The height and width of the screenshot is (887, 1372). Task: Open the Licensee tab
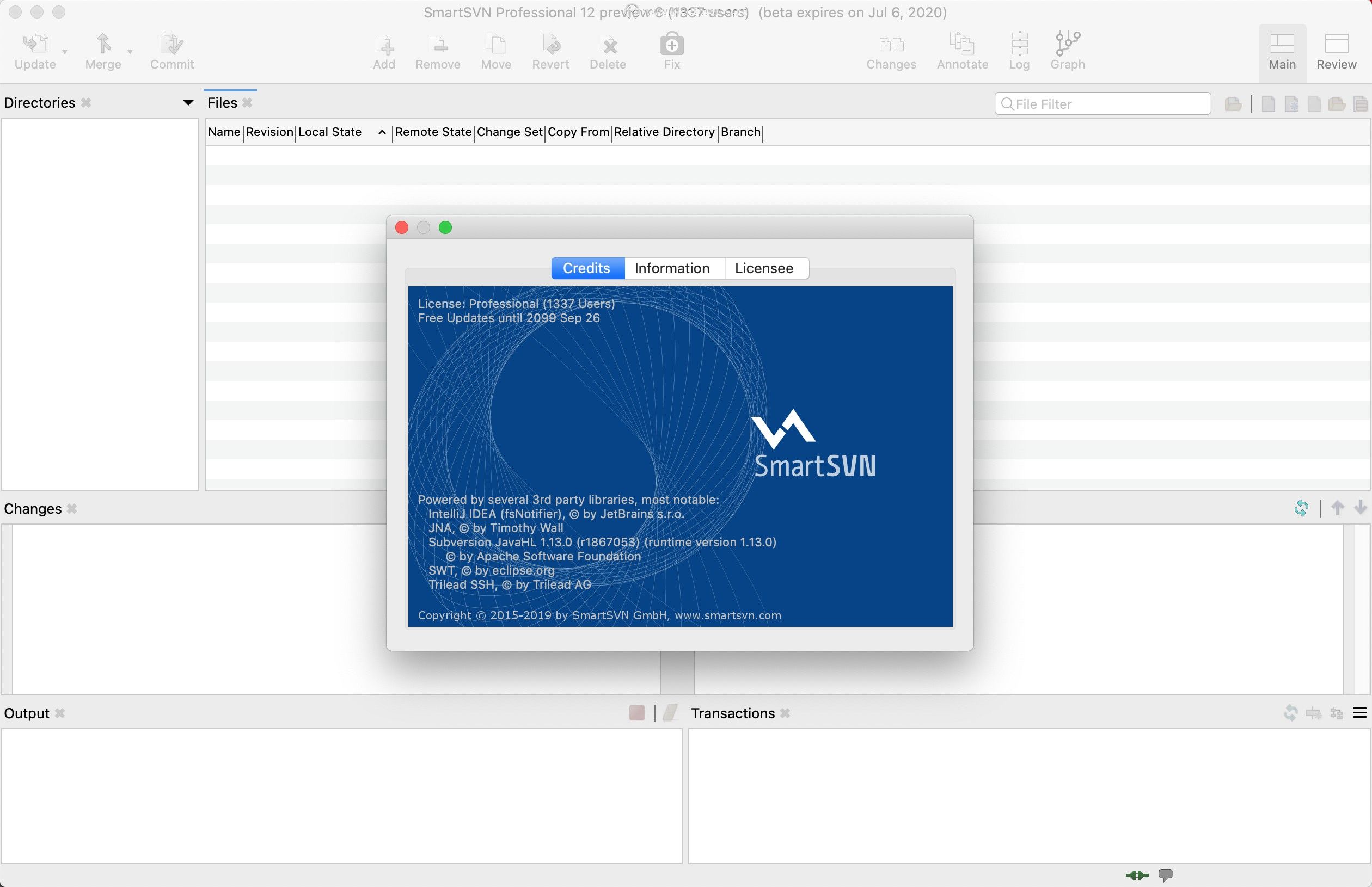pos(763,268)
